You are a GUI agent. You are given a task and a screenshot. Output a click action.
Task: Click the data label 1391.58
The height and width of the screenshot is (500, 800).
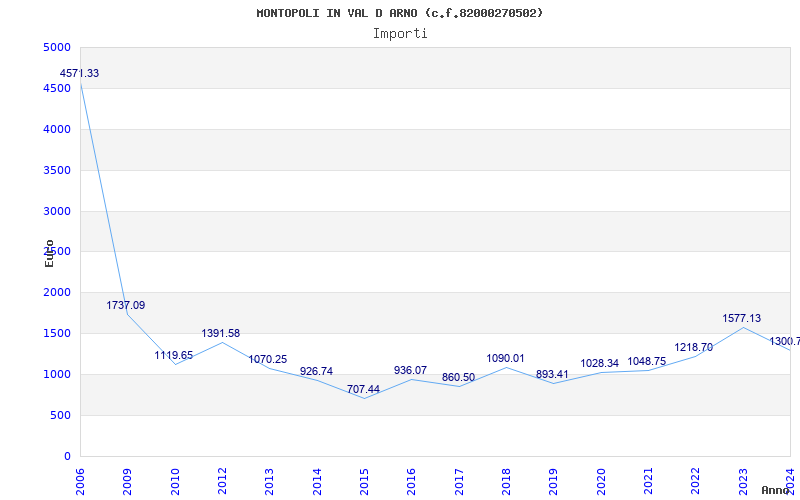point(220,334)
